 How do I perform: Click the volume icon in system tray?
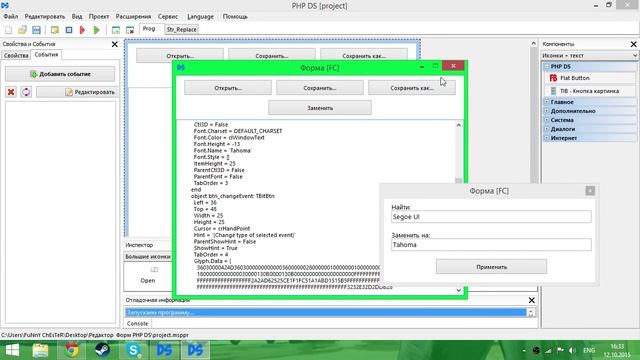[x=572, y=351]
